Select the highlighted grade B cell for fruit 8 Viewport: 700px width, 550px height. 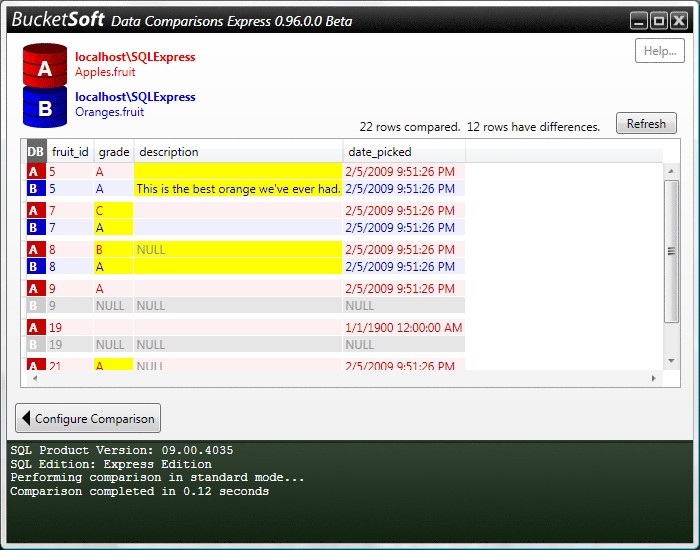[113, 249]
